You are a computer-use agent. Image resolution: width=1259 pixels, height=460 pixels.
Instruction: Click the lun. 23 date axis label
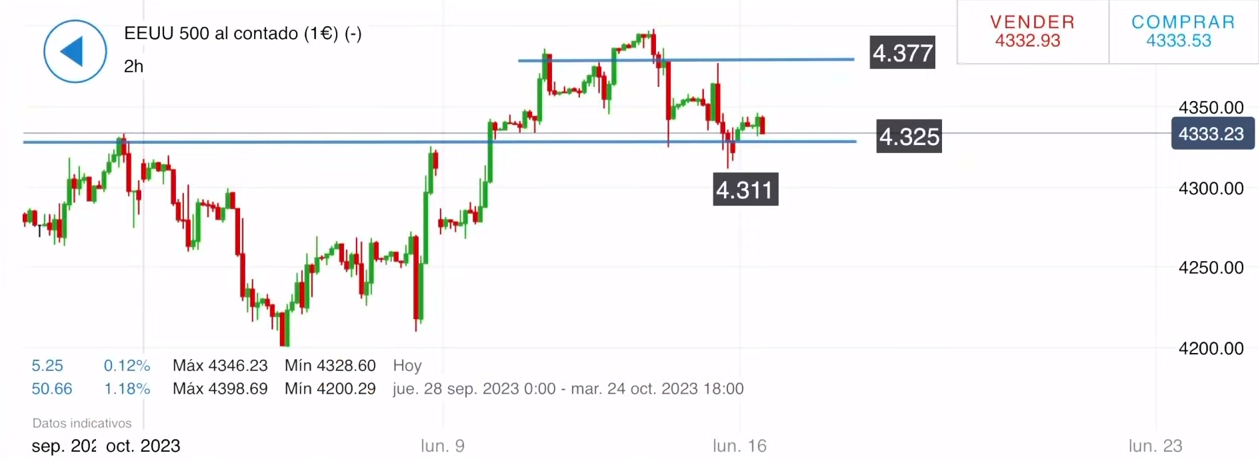click(x=1156, y=446)
